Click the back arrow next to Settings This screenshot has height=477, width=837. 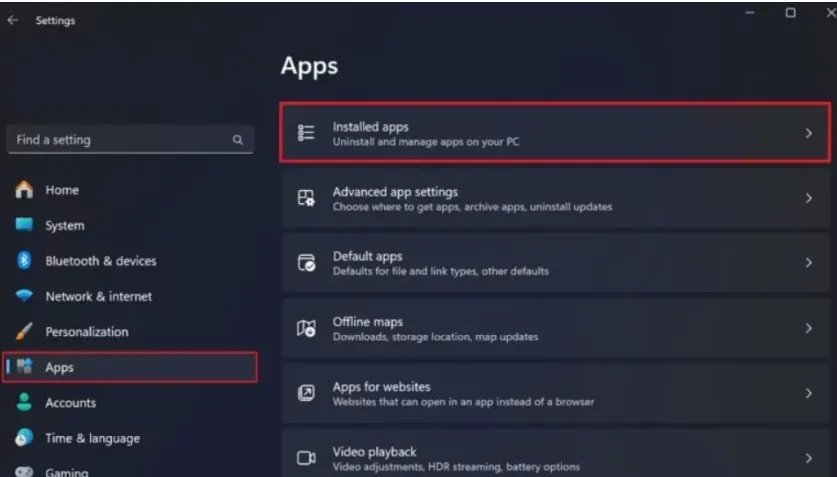point(13,20)
